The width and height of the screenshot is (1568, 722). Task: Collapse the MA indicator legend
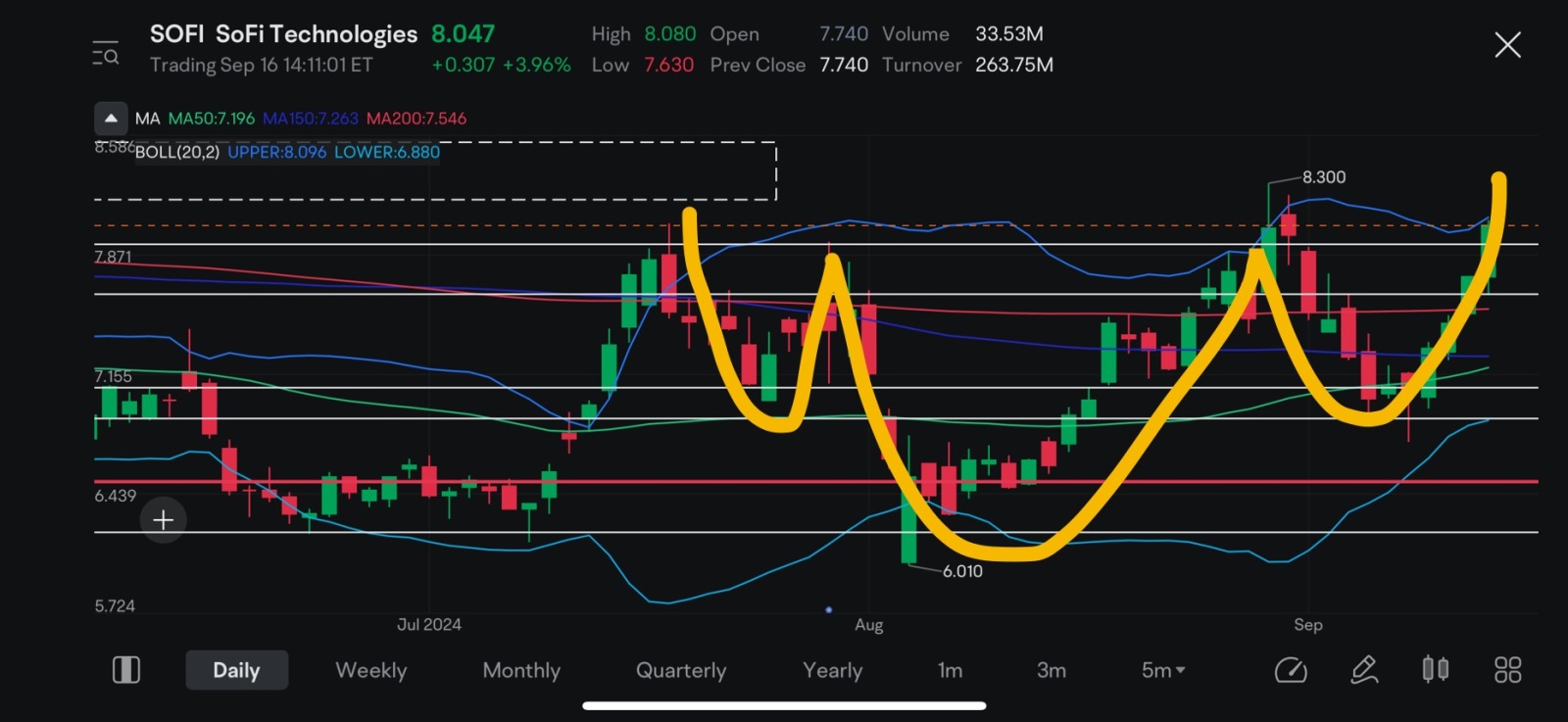[111, 119]
